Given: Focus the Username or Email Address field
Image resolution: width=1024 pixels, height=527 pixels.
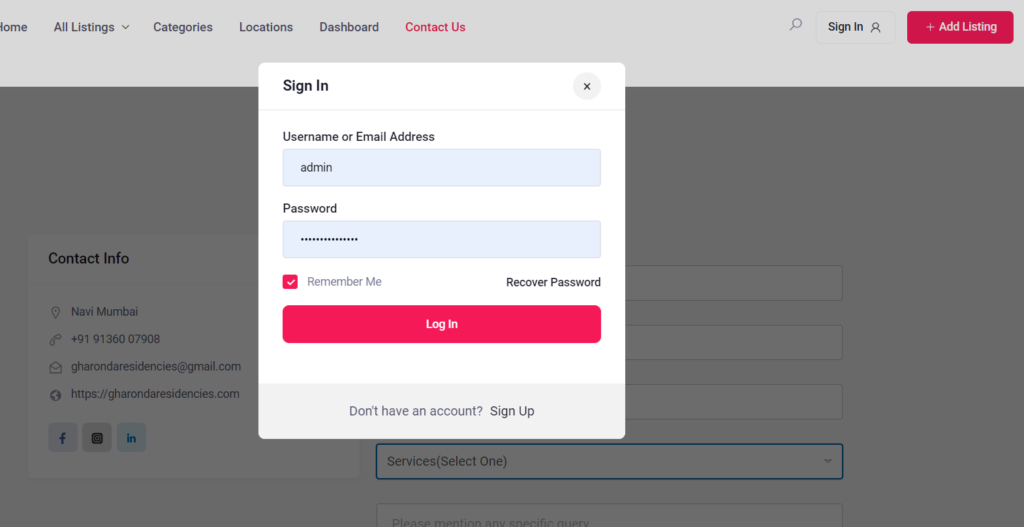Looking at the screenshot, I should pyautogui.click(x=441, y=168).
